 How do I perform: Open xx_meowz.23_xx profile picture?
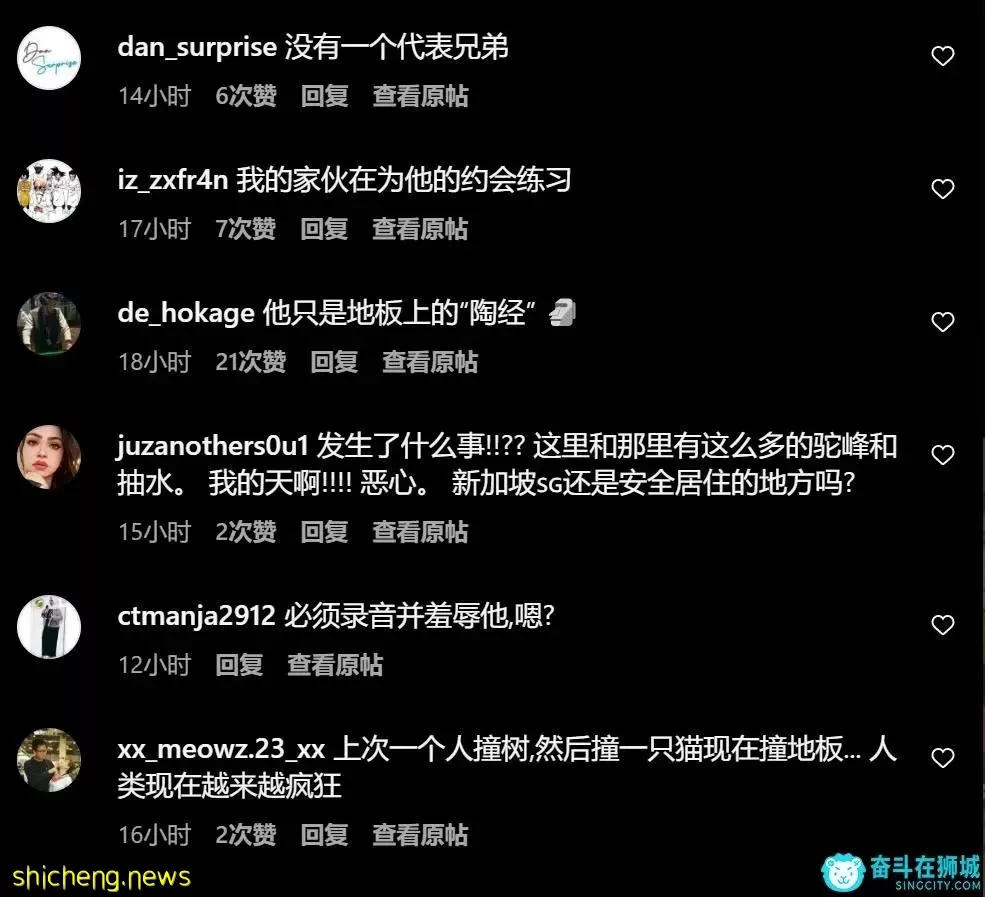49,760
